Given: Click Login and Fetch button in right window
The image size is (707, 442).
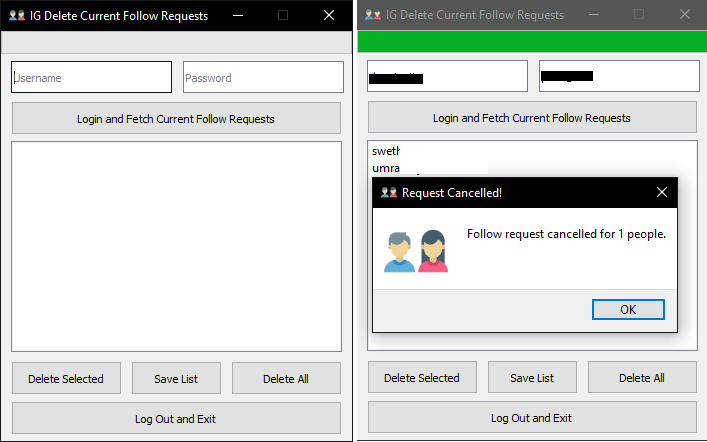Looking at the screenshot, I should (532, 117).
